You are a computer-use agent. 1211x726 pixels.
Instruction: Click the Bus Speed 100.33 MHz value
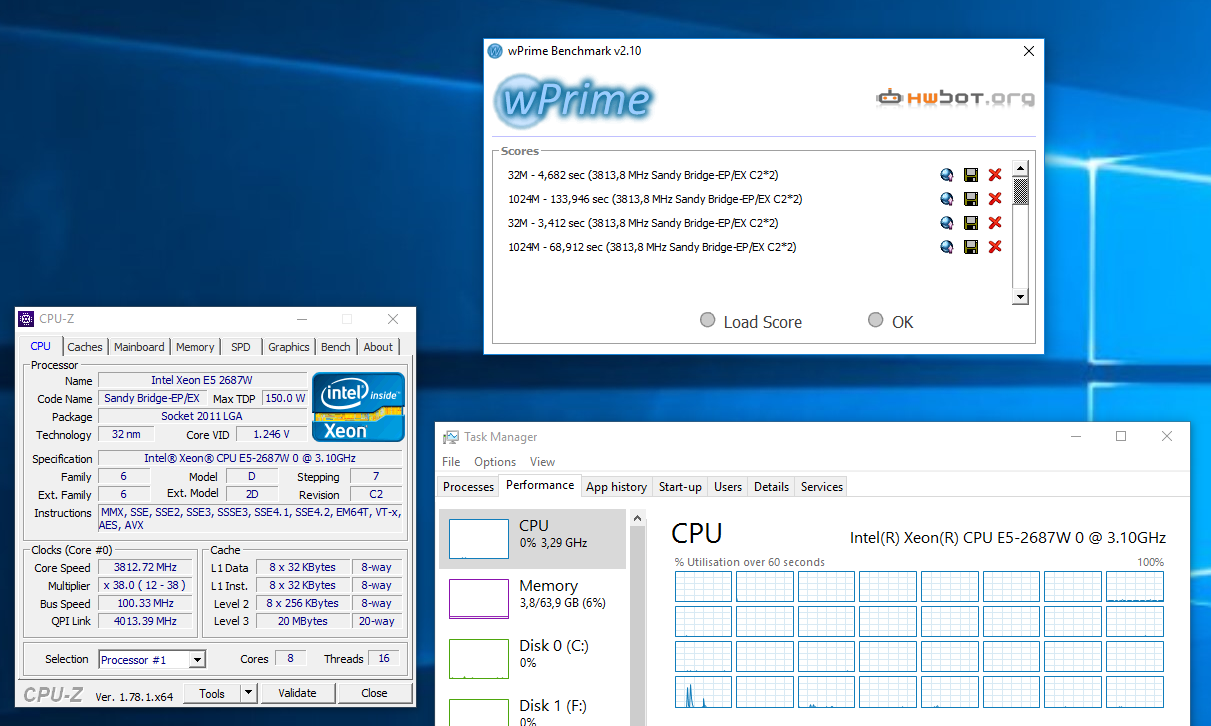(146, 603)
